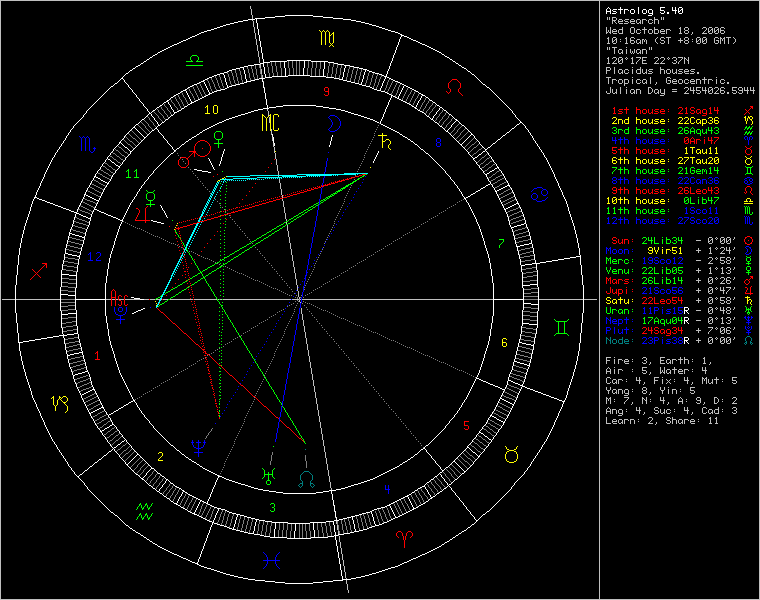This screenshot has height=600, width=760.
Task: Click the Cancer glyph on the zodiac ring
Action: (x=539, y=194)
